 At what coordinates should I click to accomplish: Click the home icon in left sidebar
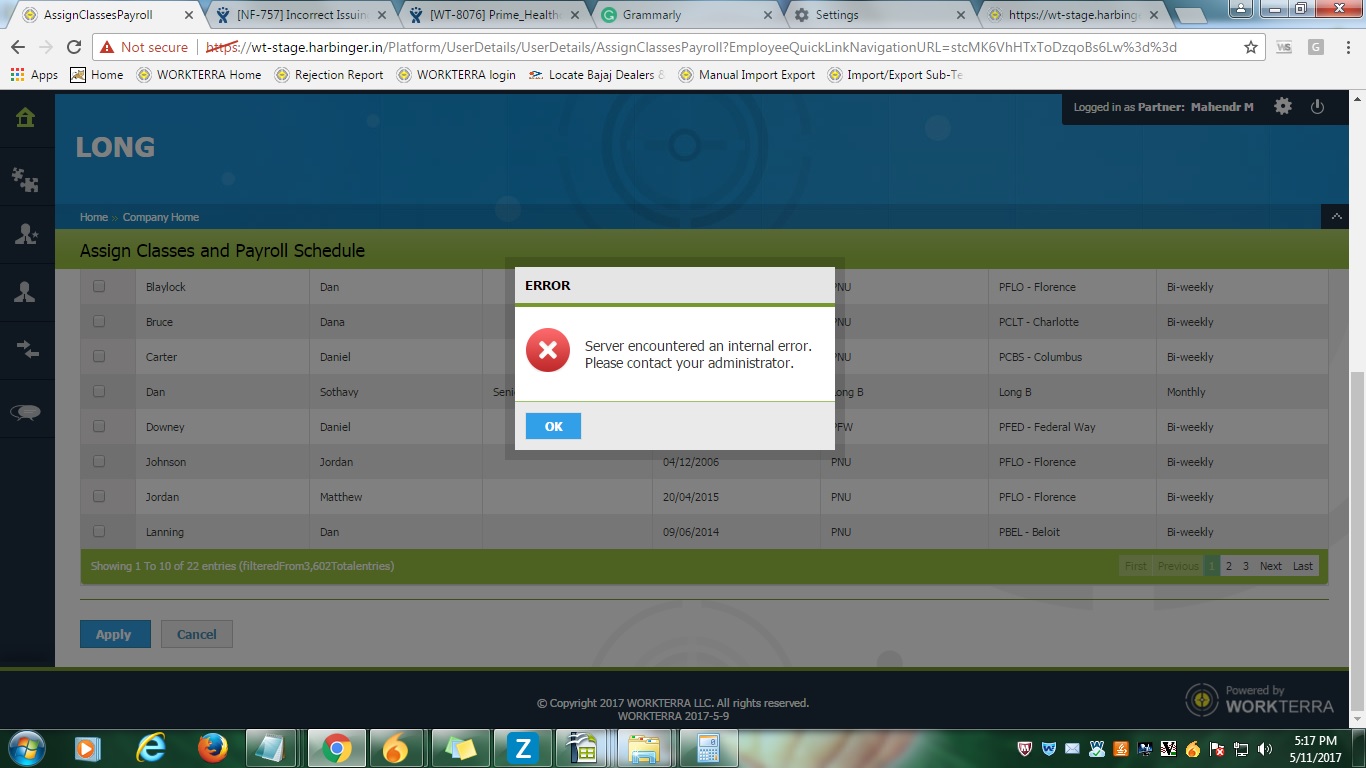point(26,118)
